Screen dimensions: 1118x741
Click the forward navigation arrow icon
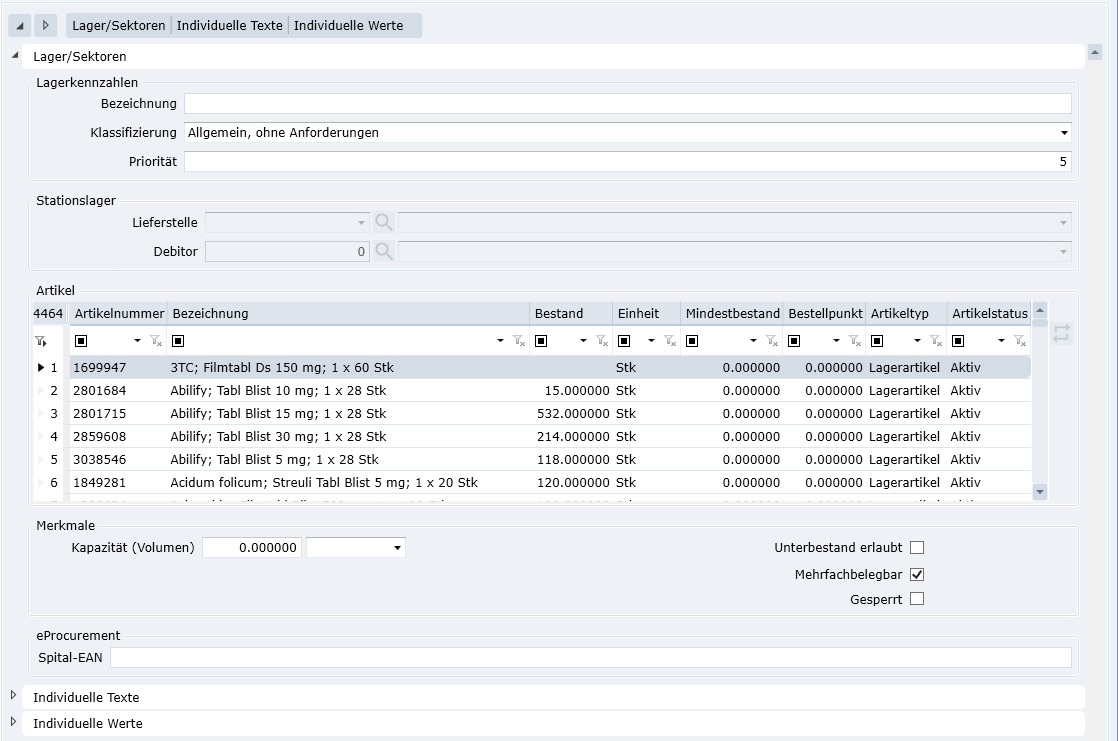click(46, 25)
